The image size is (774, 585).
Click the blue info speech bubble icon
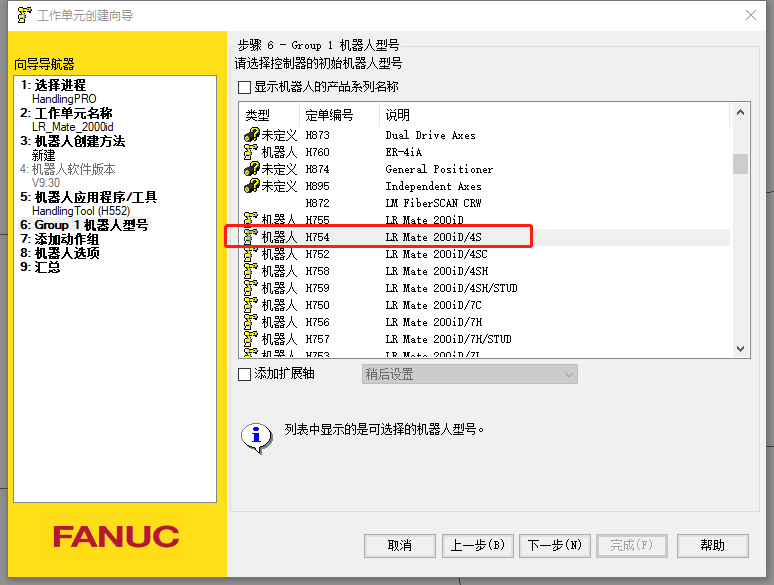(257, 437)
